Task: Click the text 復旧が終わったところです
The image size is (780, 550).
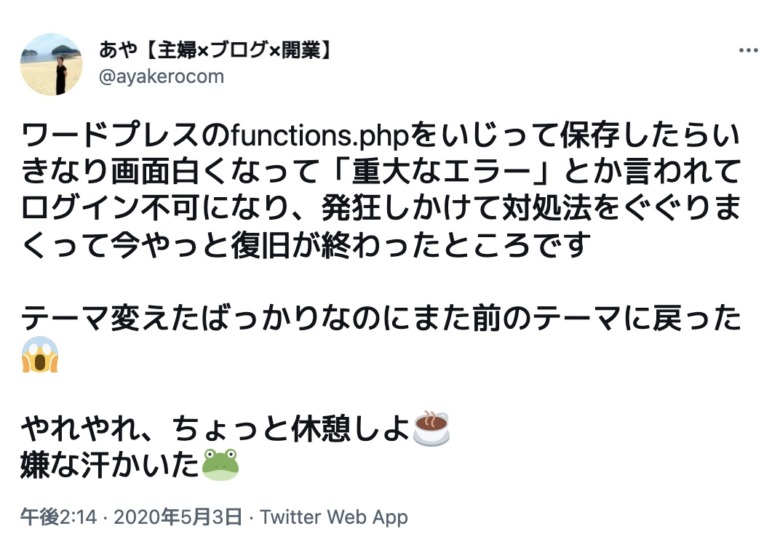Action: 411,246
